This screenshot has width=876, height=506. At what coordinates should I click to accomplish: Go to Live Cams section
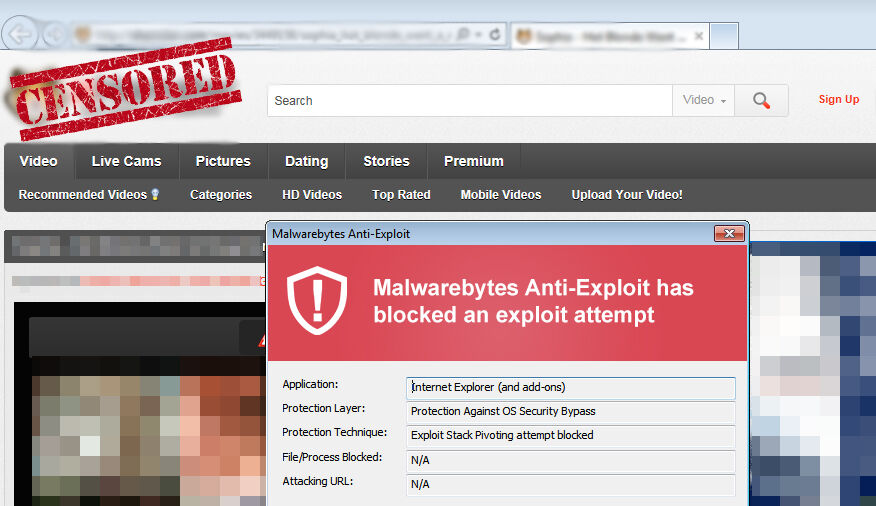126,161
